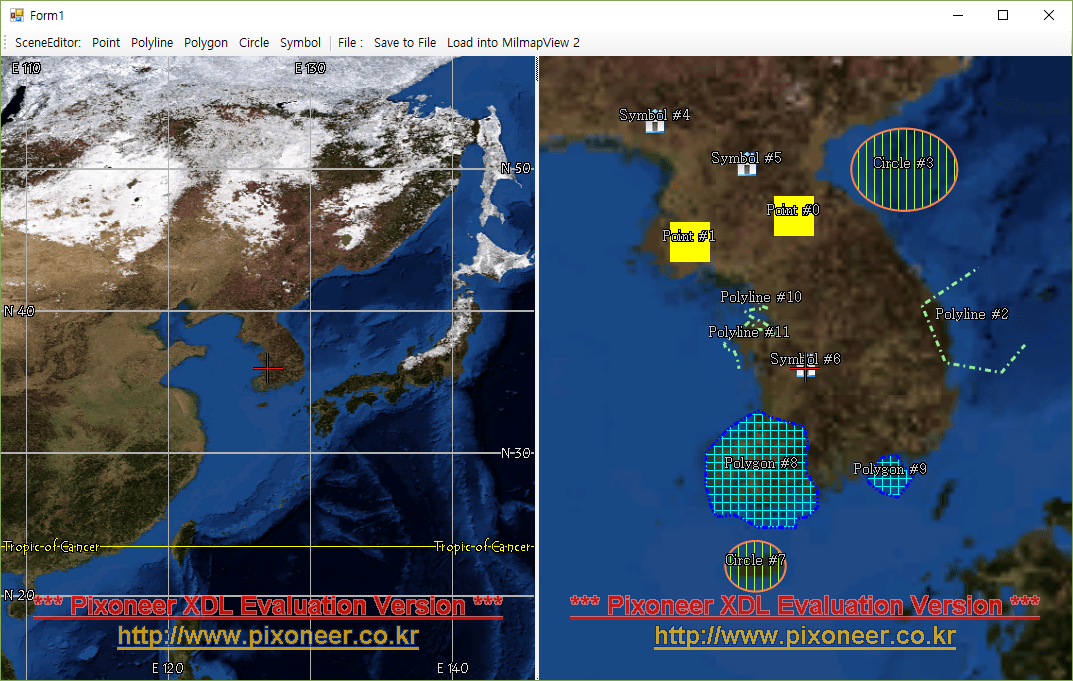Image resolution: width=1073 pixels, height=681 pixels.
Task: Pick the Circle tool
Action: click(x=254, y=42)
